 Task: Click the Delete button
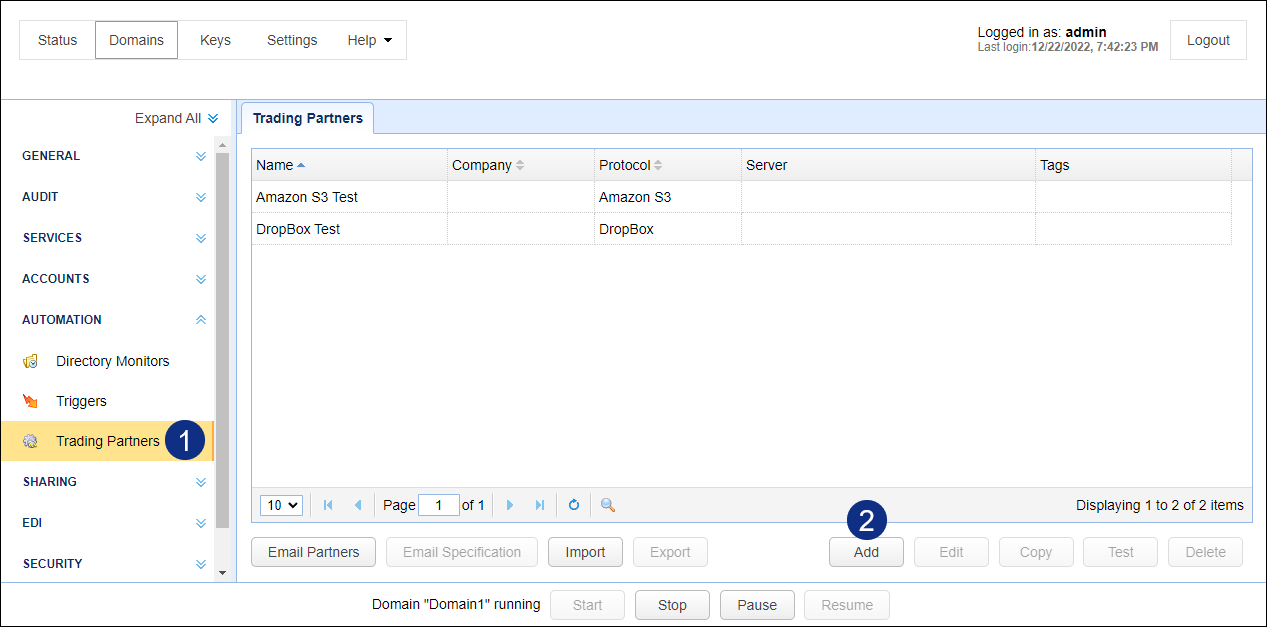(1206, 552)
